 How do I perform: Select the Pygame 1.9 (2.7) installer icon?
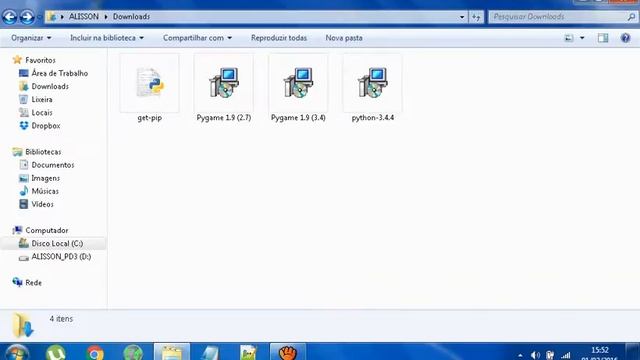tap(224, 83)
